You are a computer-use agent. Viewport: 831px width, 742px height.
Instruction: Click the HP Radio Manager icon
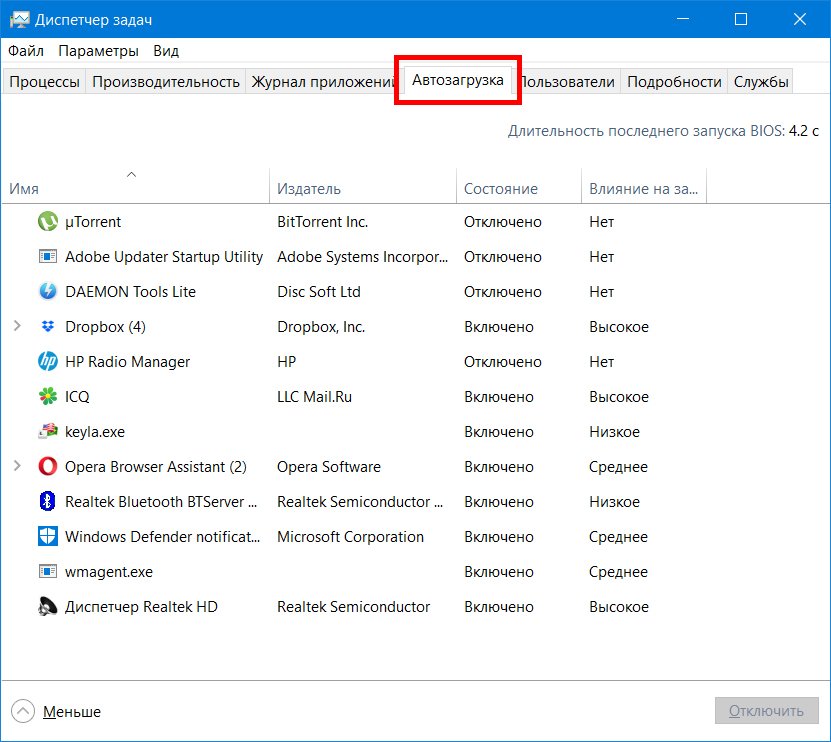(x=47, y=362)
